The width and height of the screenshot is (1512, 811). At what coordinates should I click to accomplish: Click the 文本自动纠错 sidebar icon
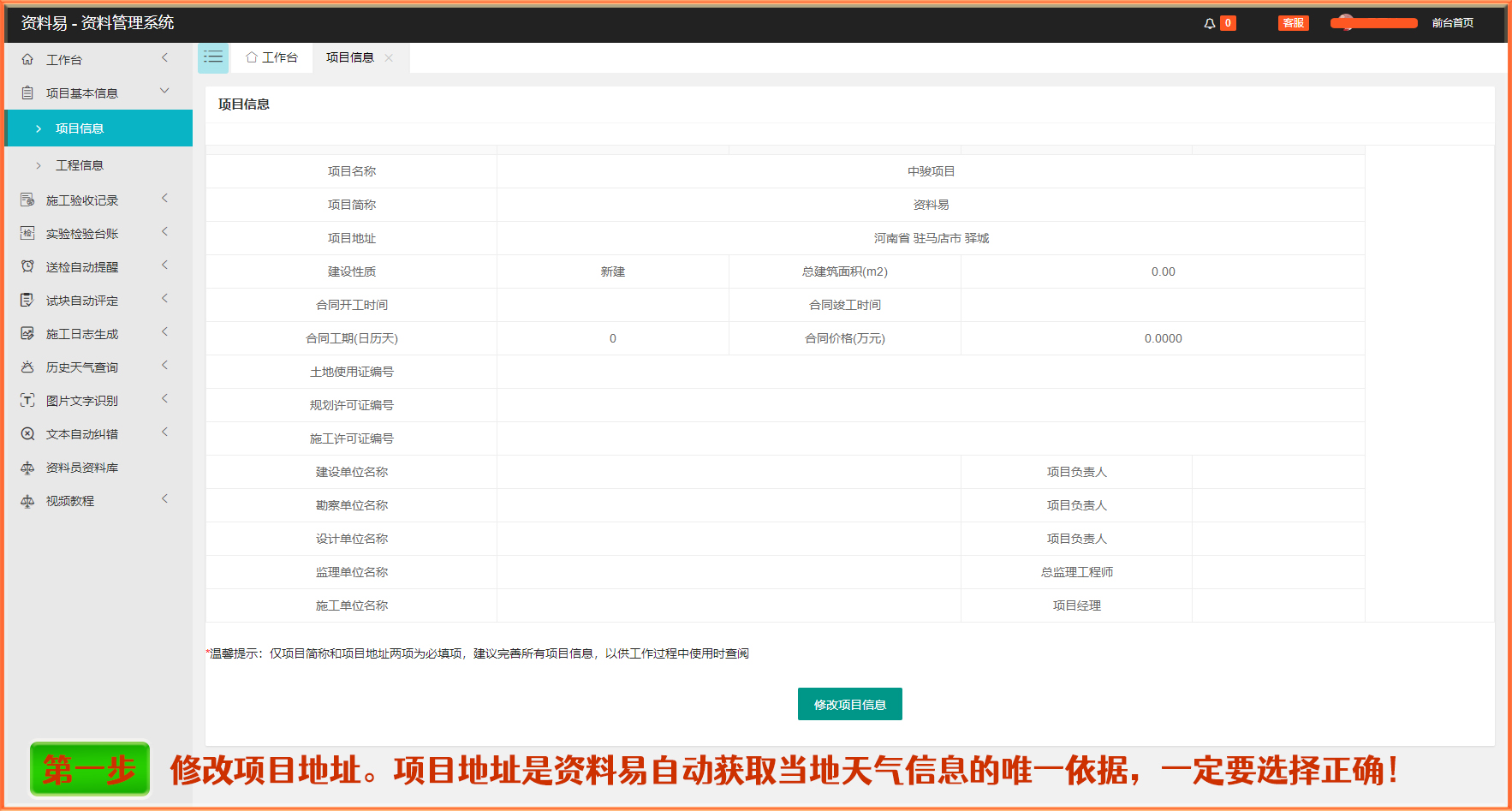27,433
